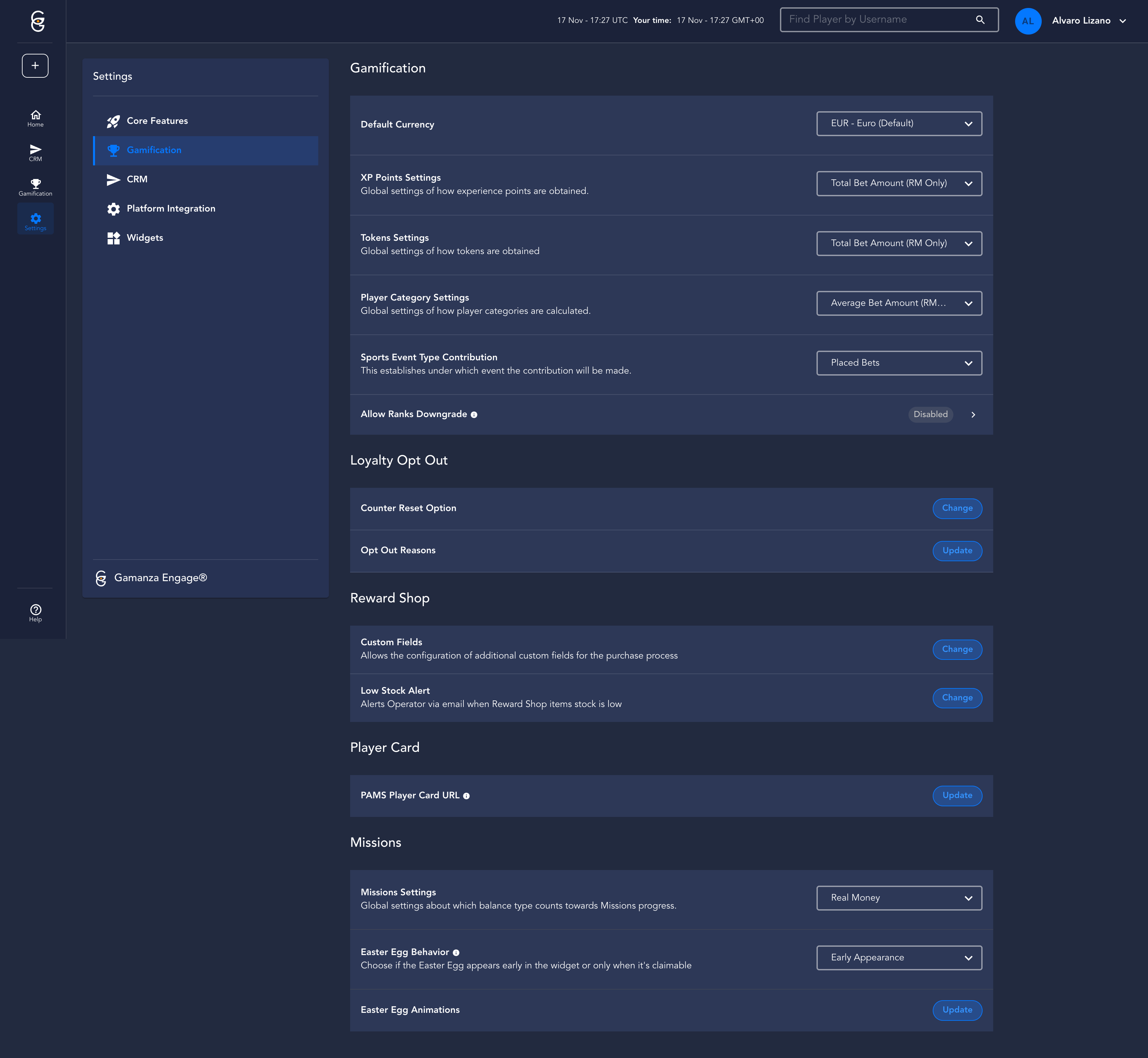Screen dimensions: 1148x1058
Task: Select Core Features in Settings menu
Action: (x=157, y=121)
